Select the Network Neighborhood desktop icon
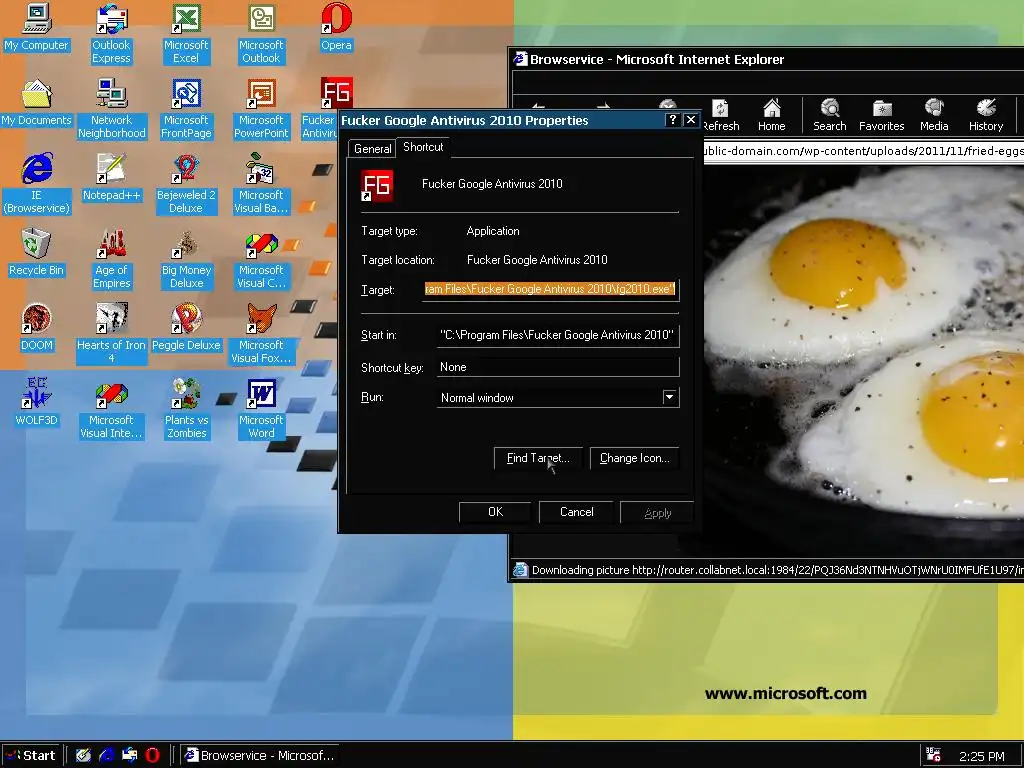Screen dimensions: 1024x768 pyautogui.click(x=112, y=108)
